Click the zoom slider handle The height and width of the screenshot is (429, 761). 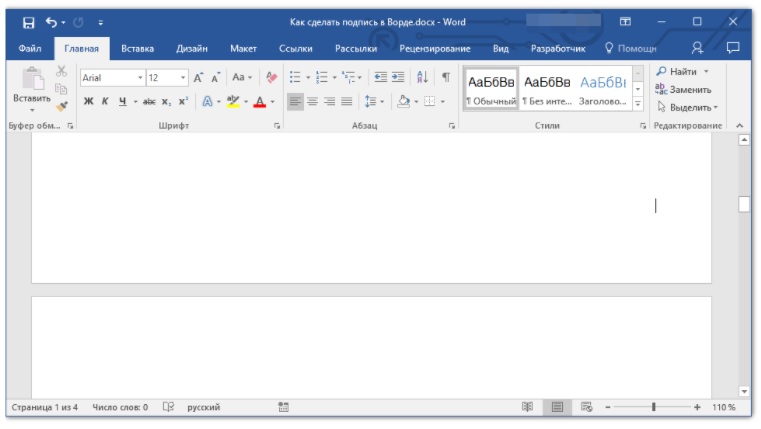654,407
